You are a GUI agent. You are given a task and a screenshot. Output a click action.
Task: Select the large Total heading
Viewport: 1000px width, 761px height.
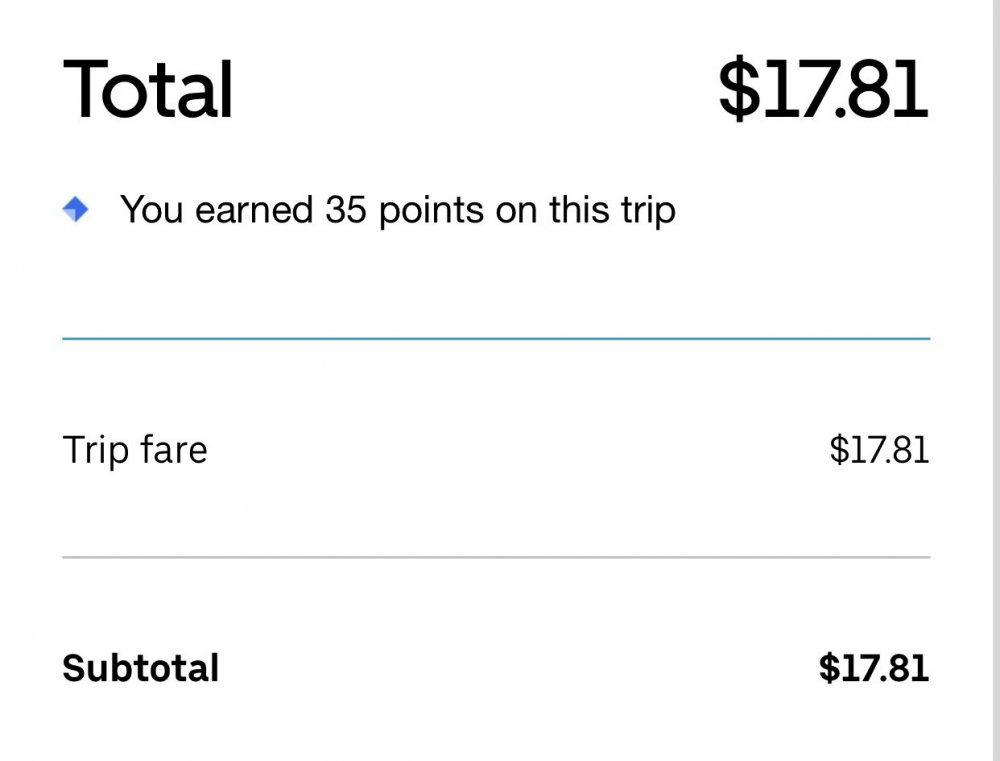pyautogui.click(x=148, y=89)
